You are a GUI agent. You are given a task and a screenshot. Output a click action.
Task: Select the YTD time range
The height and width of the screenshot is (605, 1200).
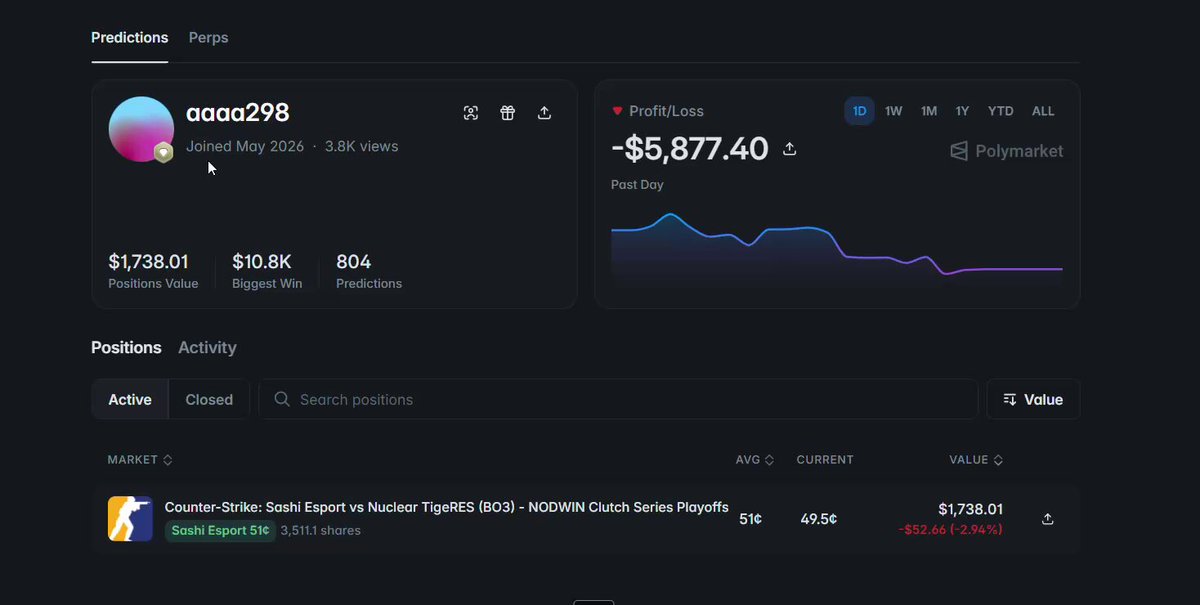coord(1001,111)
